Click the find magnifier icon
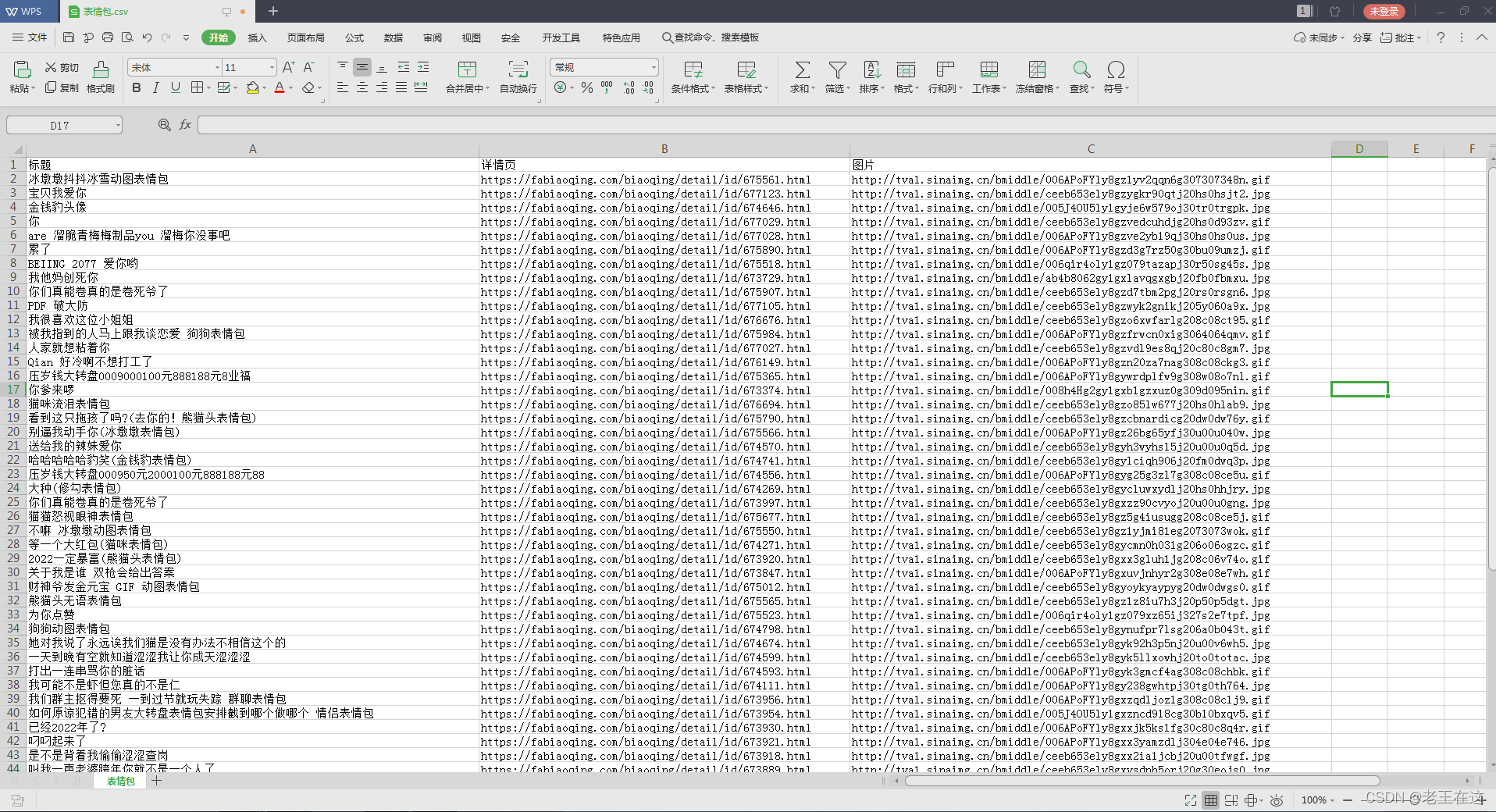This screenshot has width=1496, height=812. point(1081,69)
